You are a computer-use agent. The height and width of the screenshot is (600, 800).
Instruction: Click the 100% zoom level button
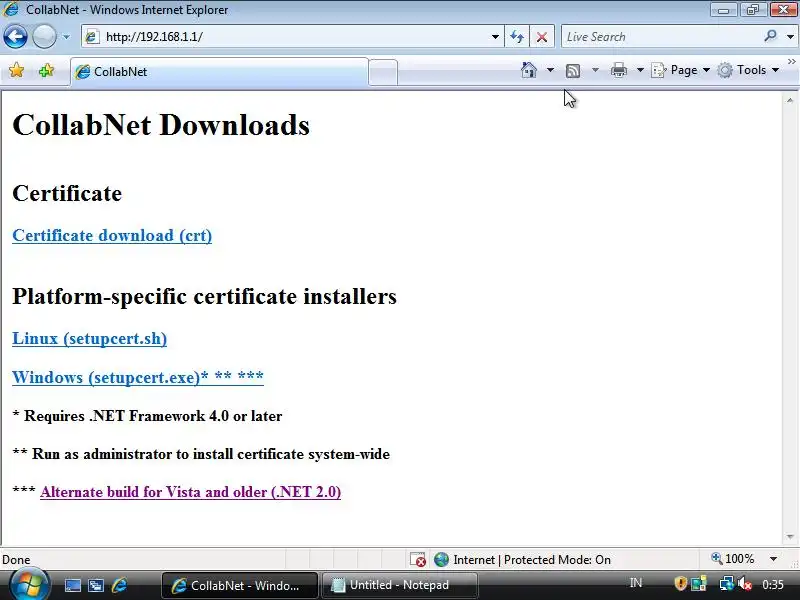click(733, 559)
